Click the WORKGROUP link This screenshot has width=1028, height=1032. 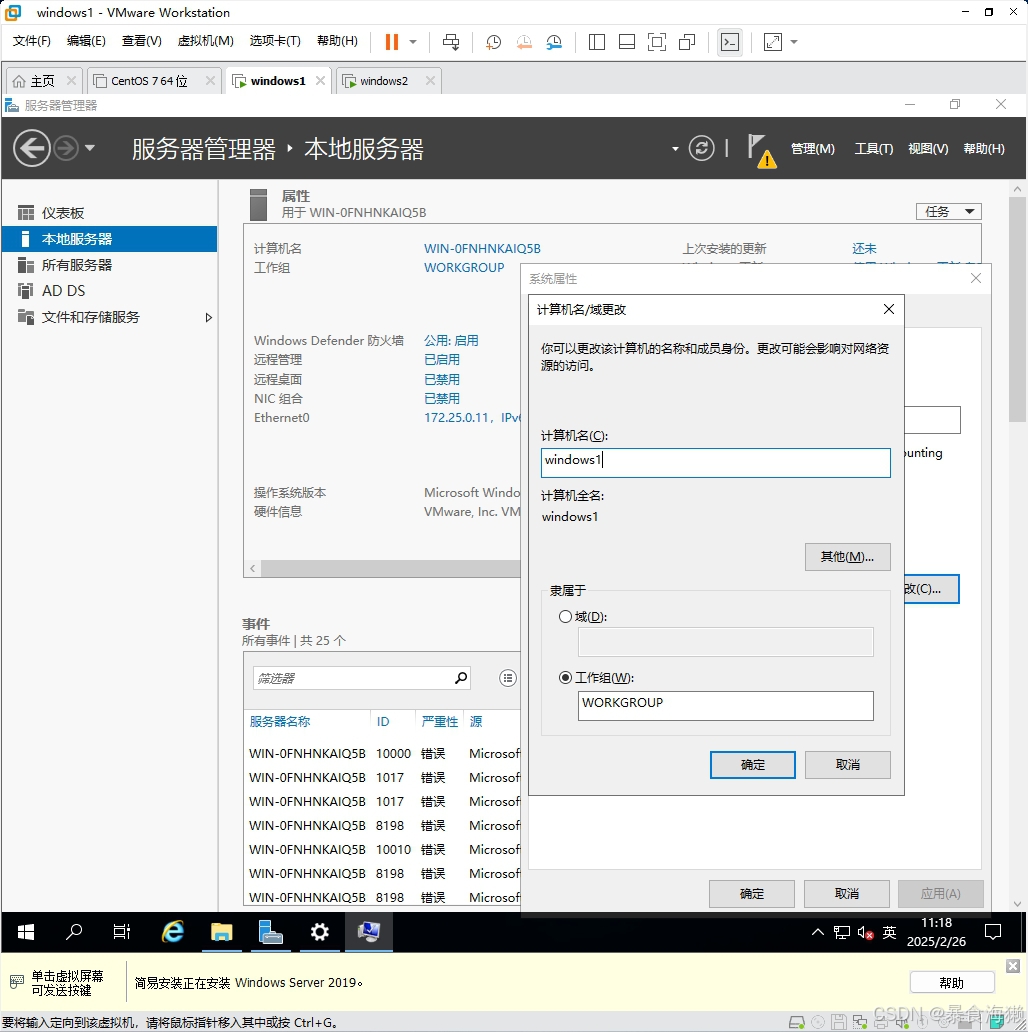click(463, 268)
